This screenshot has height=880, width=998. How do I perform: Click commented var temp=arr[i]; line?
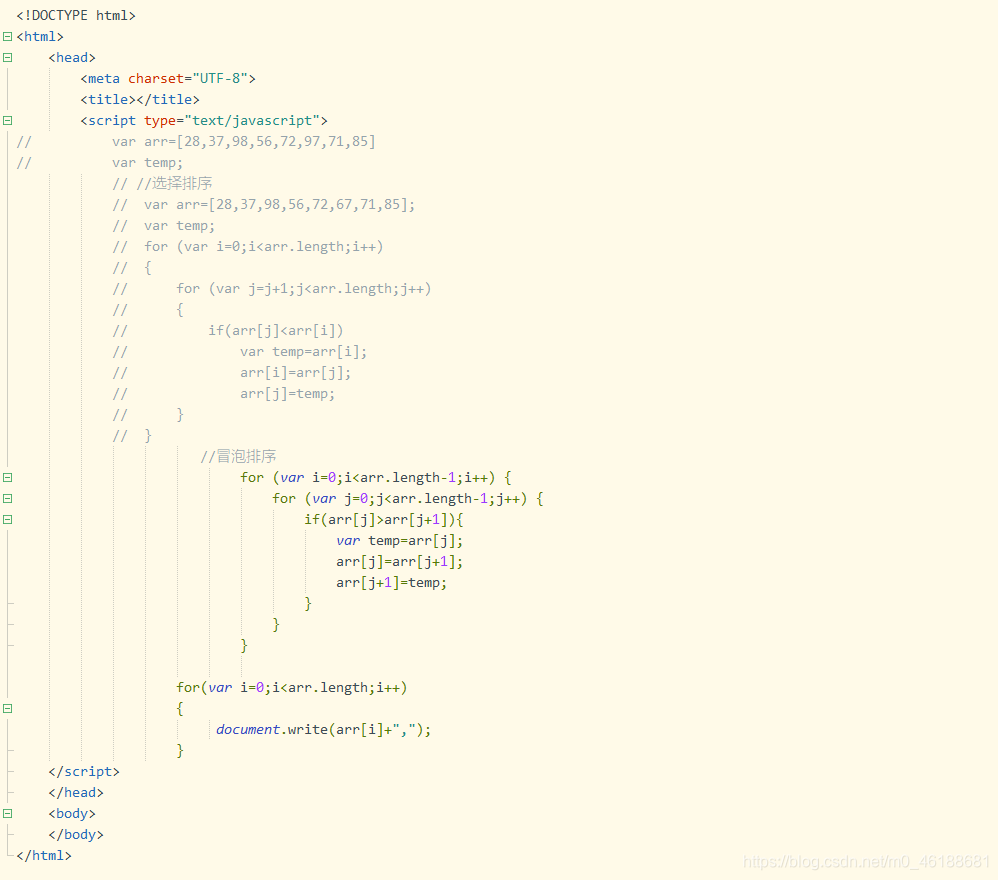240,351
